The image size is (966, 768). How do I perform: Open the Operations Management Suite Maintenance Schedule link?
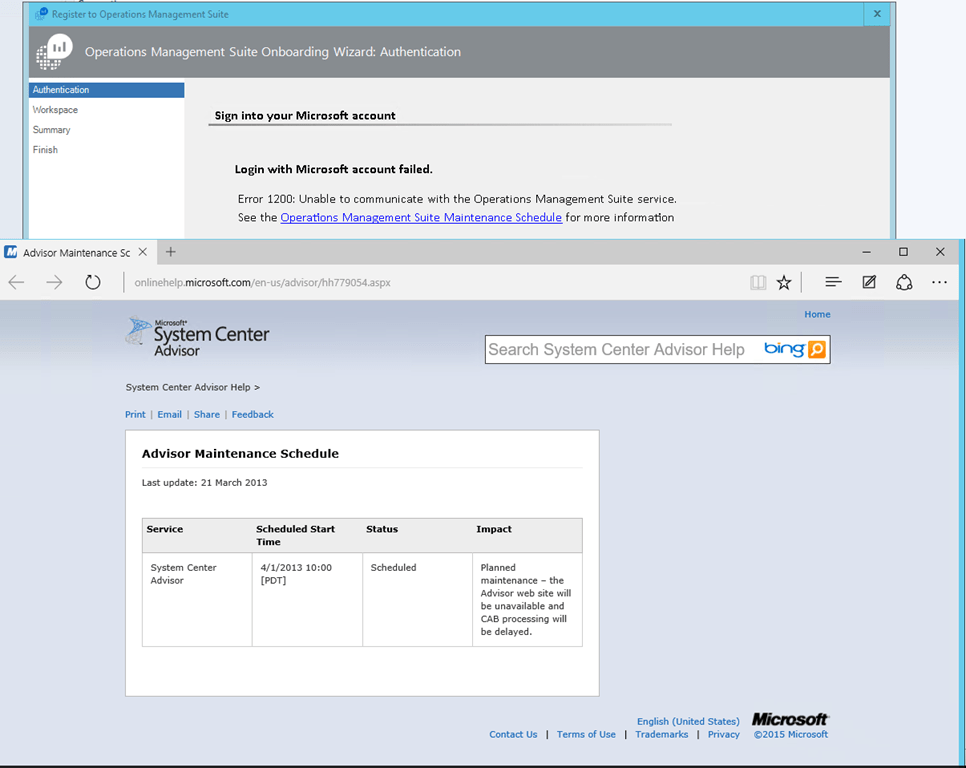click(x=421, y=217)
